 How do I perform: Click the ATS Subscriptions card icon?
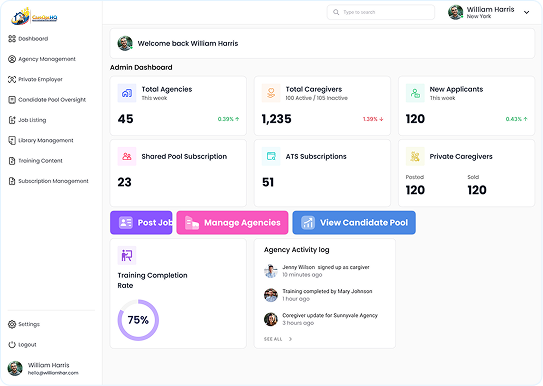click(x=271, y=156)
